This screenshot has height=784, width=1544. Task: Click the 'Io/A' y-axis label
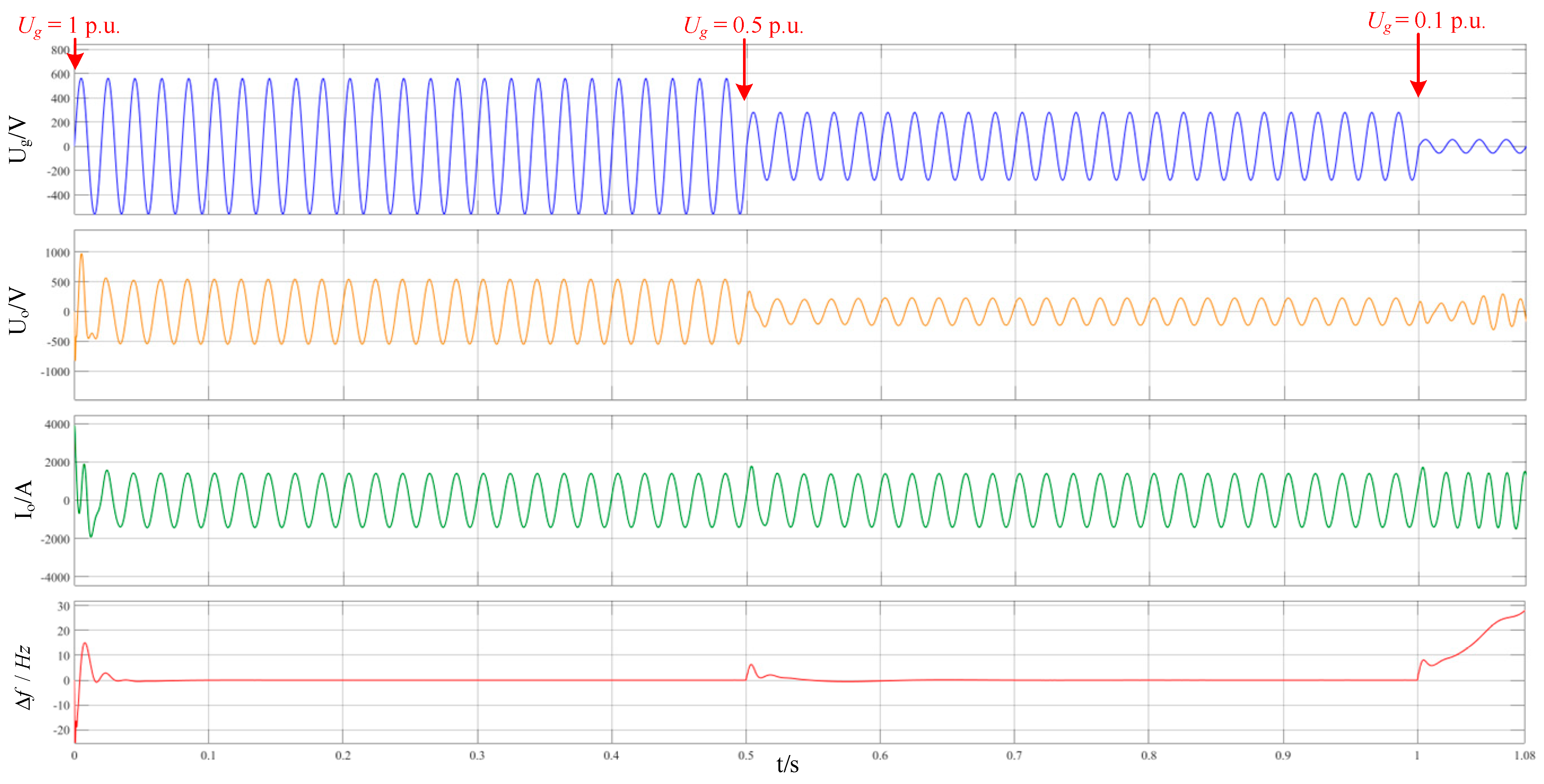point(23,499)
